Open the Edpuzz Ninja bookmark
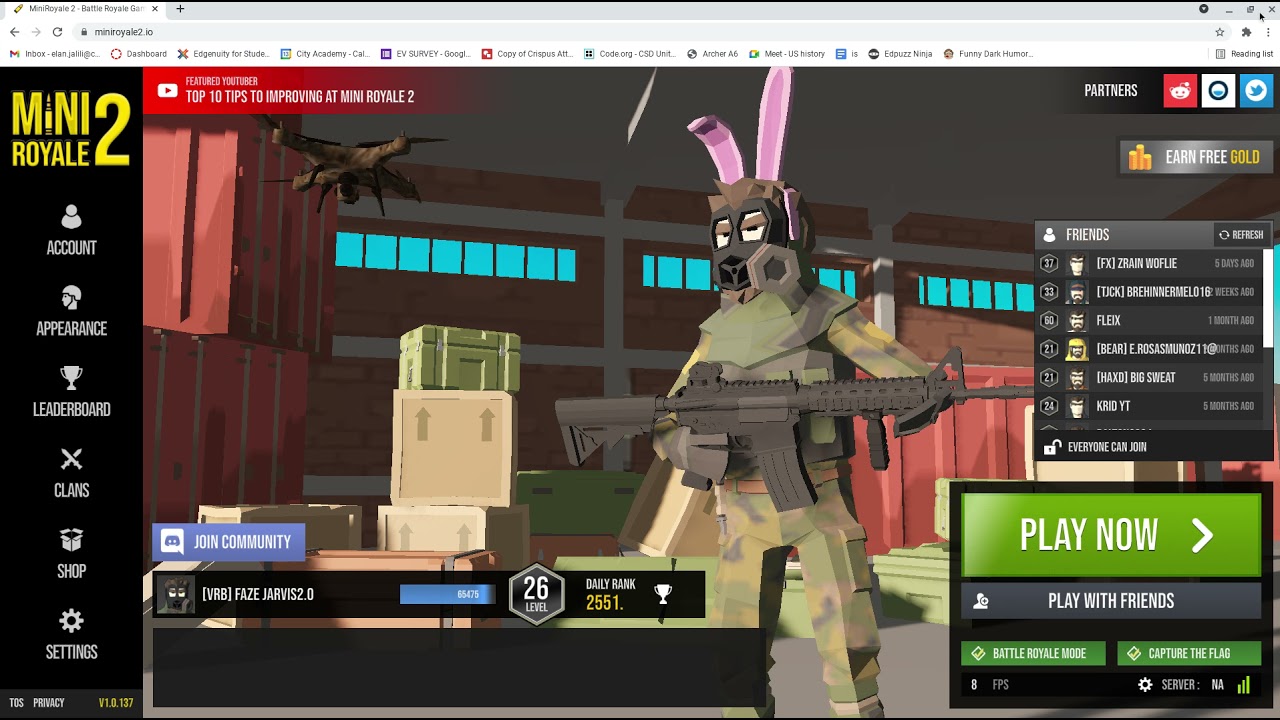Screen dimensions: 1280x720 pyautogui.click(x=900, y=54)
